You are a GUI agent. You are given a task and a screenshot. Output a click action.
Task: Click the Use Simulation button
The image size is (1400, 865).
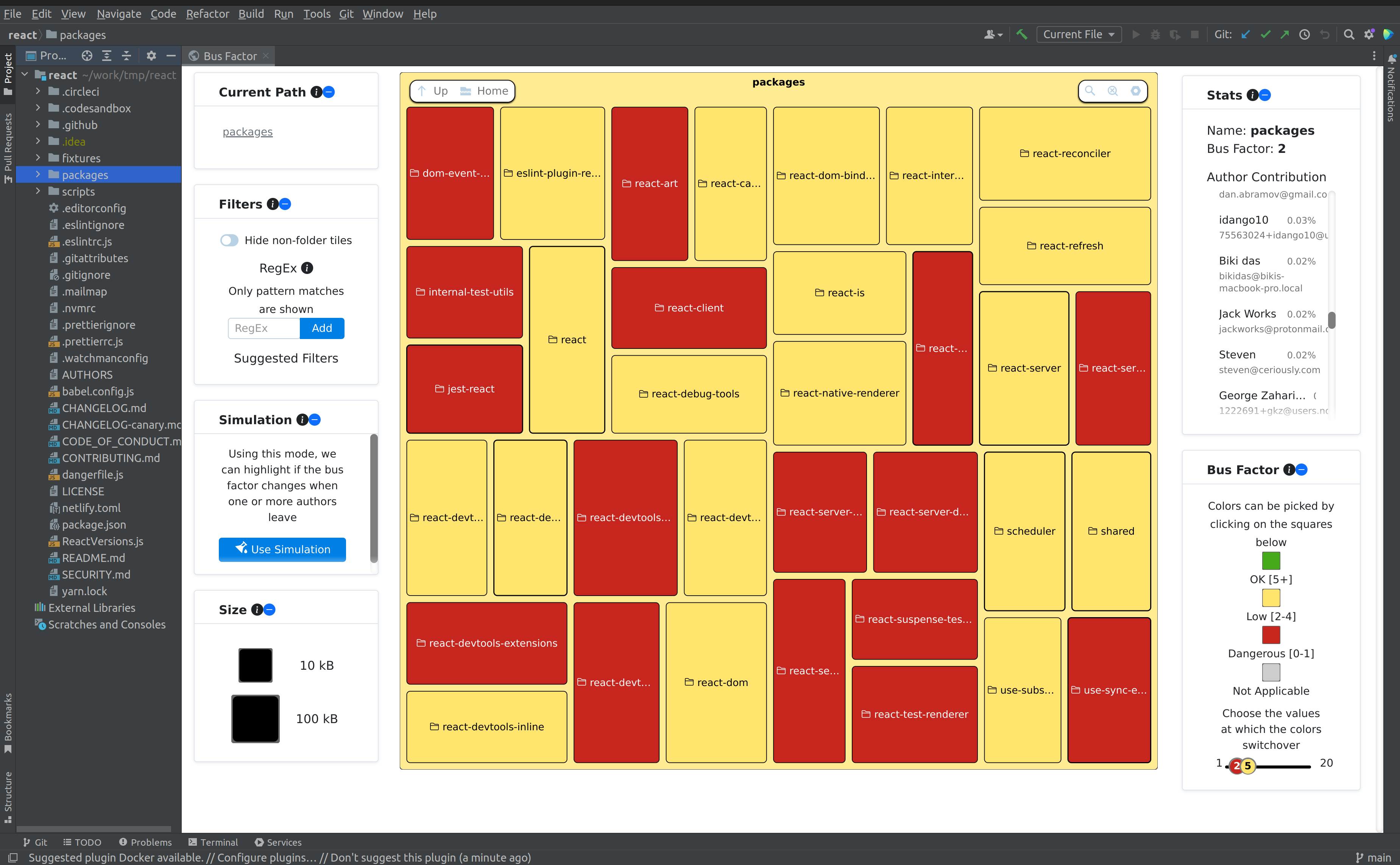pos(282,549)
